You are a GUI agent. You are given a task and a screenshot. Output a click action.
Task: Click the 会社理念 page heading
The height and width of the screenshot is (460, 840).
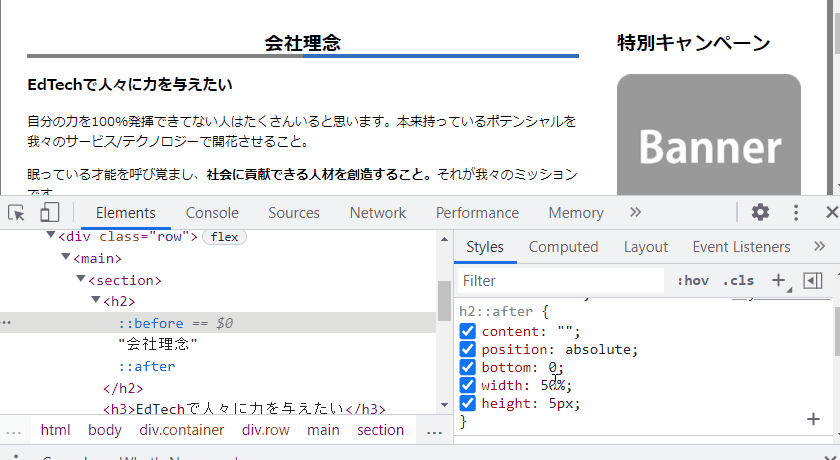[303, 43]
